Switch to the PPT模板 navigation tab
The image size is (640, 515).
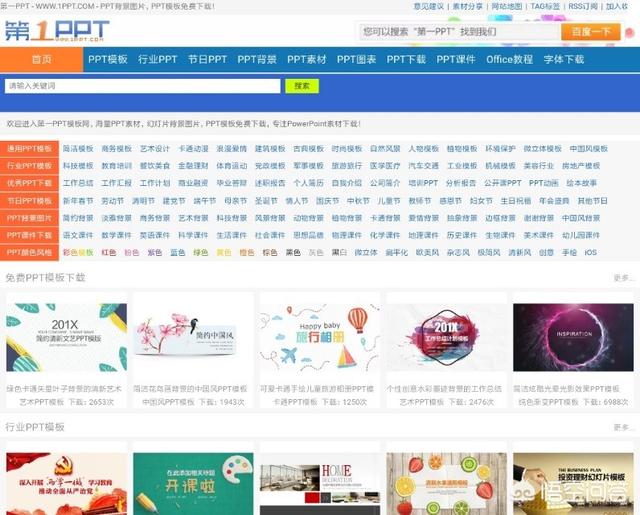click(108, 60)
